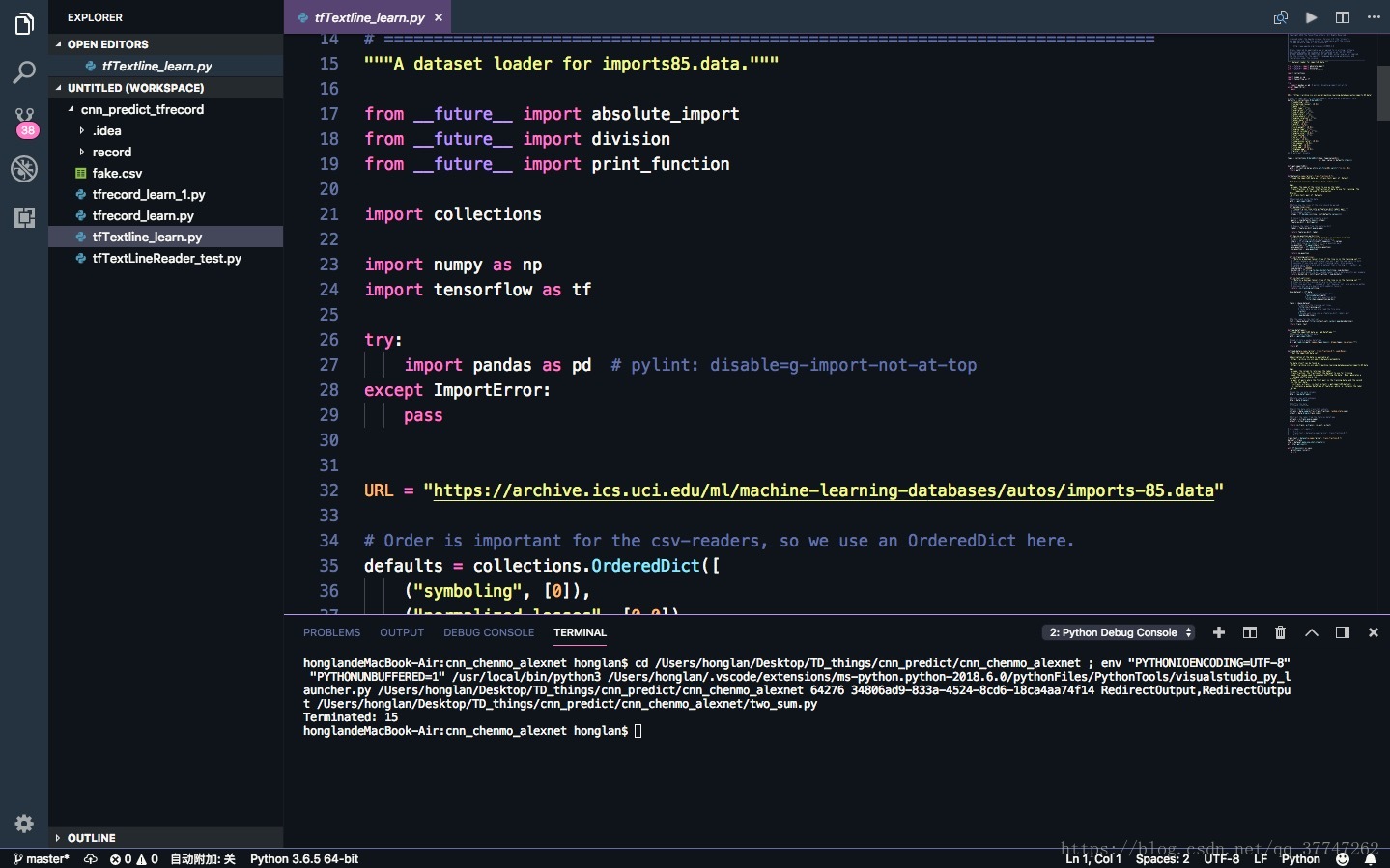Screen dimensions: 1390x868
Task: Go to line via Ln 1, Col 1
Action: tap(1092, 859)
